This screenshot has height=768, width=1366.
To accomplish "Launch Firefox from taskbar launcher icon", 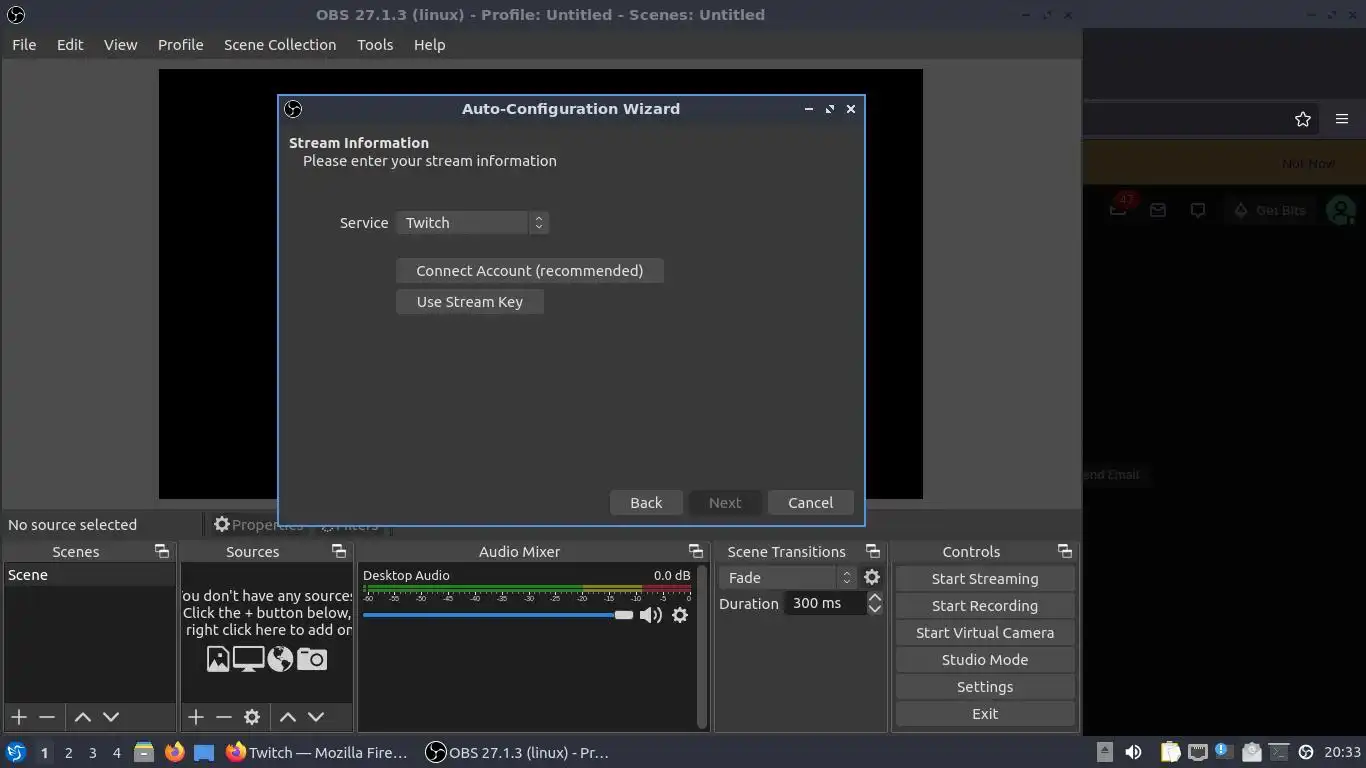I will click(174, 752).
